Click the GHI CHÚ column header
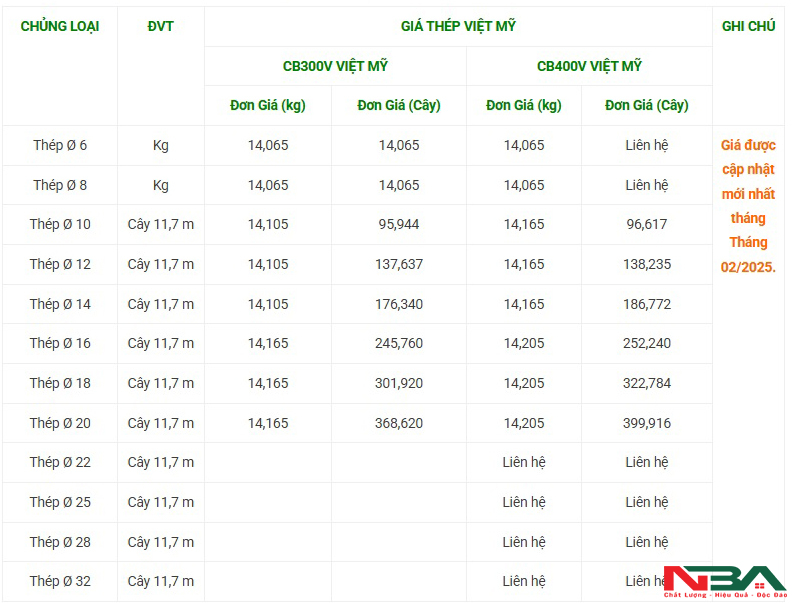Image resolution: width=792 pixels, height=603 pixels. tap(748, 26)
